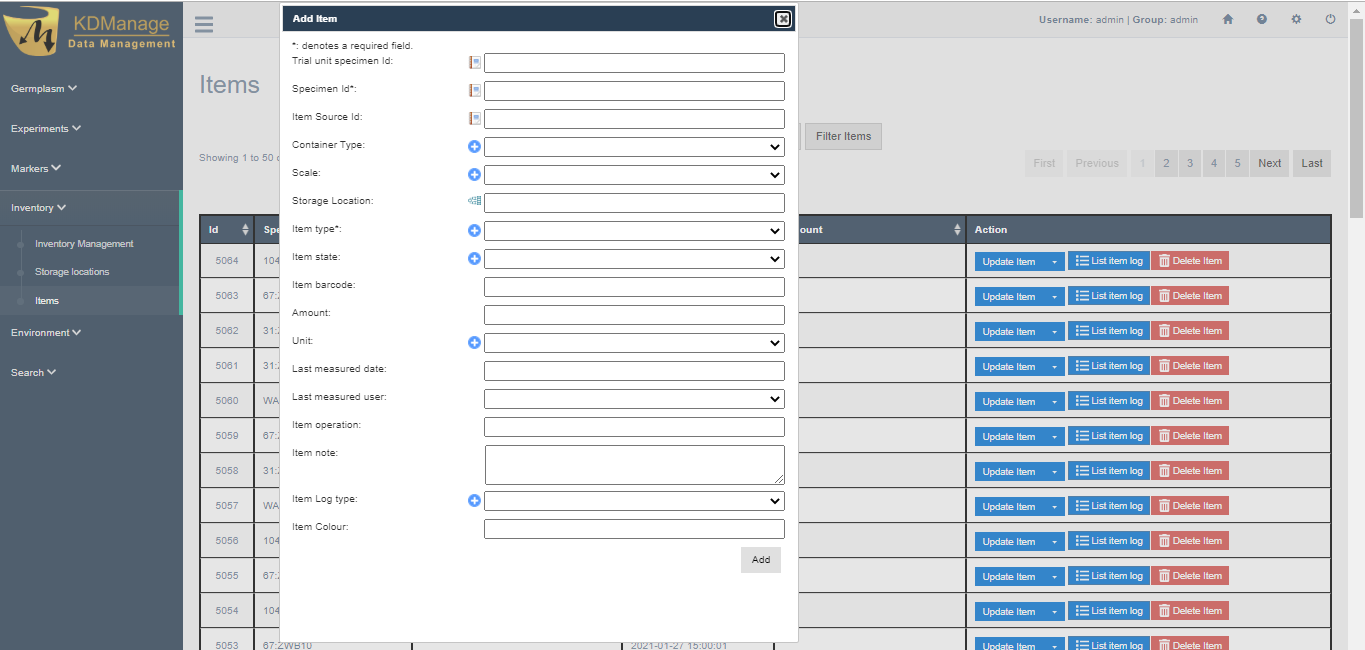The width and height of the screenshot is (1365, 650).
Task: Click the lookup icon beside Trial unit specimen Id
Action: 475,63
